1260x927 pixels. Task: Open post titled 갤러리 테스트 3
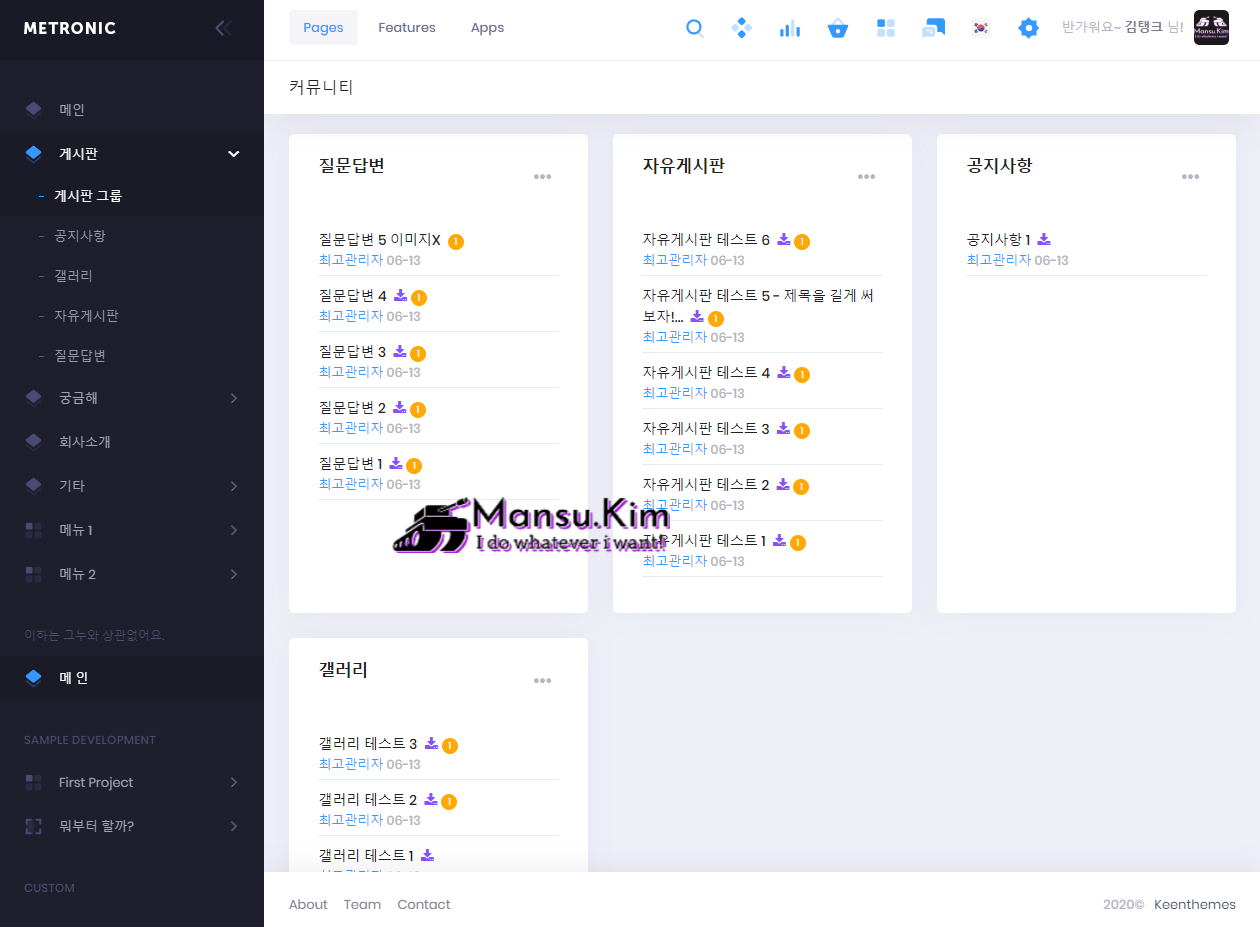tap(368, 744)
